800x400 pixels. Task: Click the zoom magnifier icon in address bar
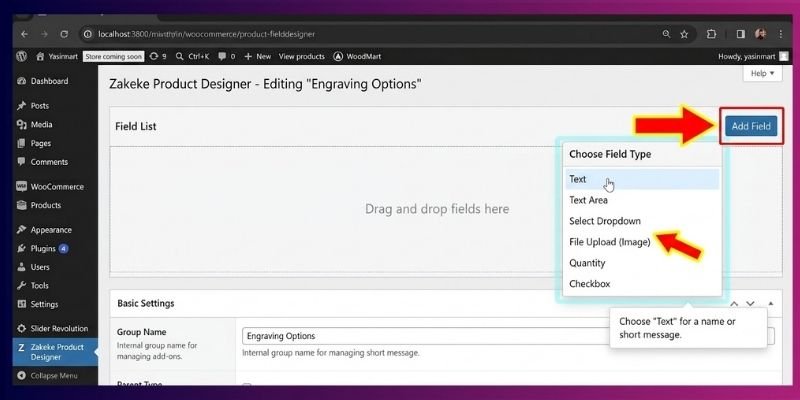pos(666,34)
